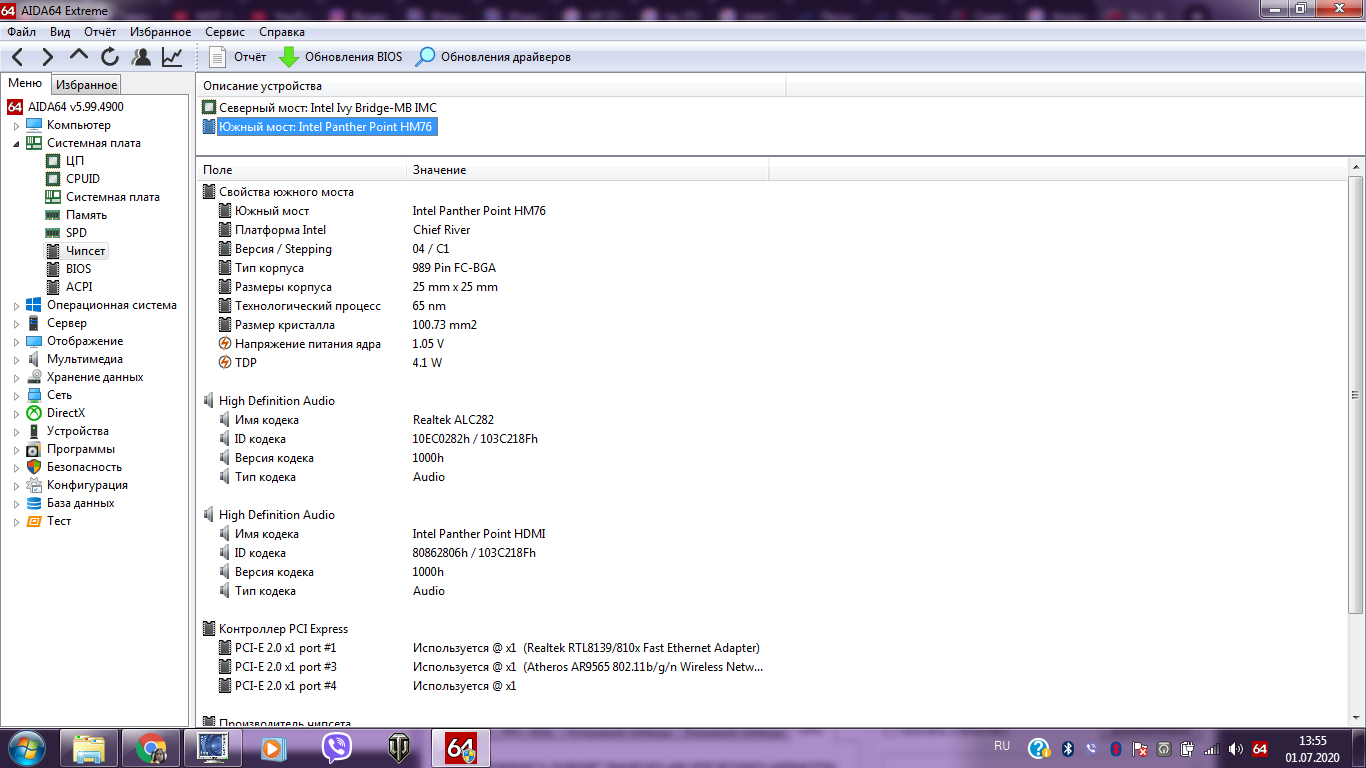Expand the Операционная система node
This screenshot has height=768, width=1366.
[x=16, y=306]
